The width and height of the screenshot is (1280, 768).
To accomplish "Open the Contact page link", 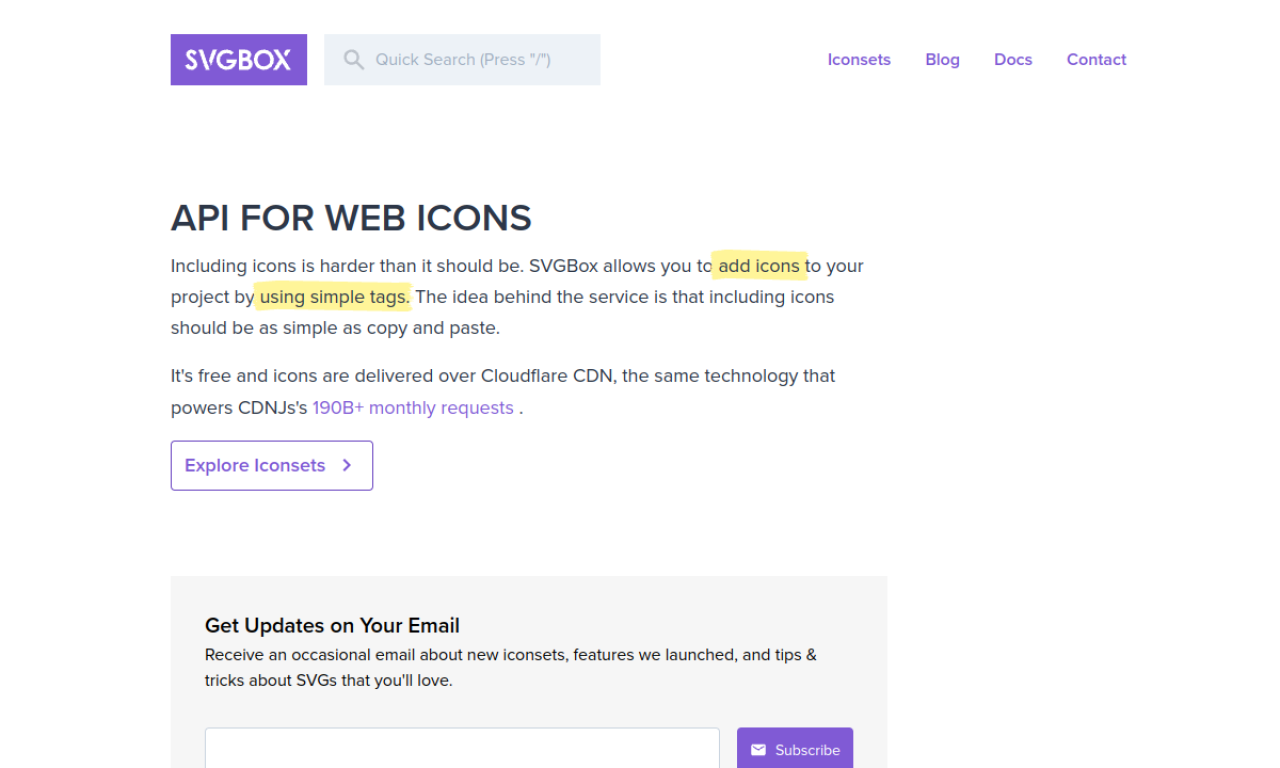I will click(x=1096, y=59).
